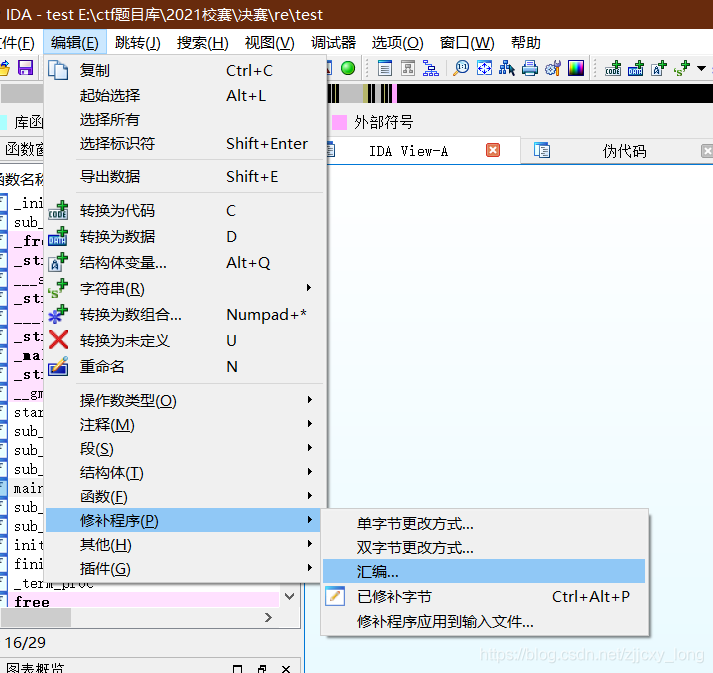This screenshot has height=673, width=713.
Task: Click 重命名 rename menu entry
Action: coord(186,366)
